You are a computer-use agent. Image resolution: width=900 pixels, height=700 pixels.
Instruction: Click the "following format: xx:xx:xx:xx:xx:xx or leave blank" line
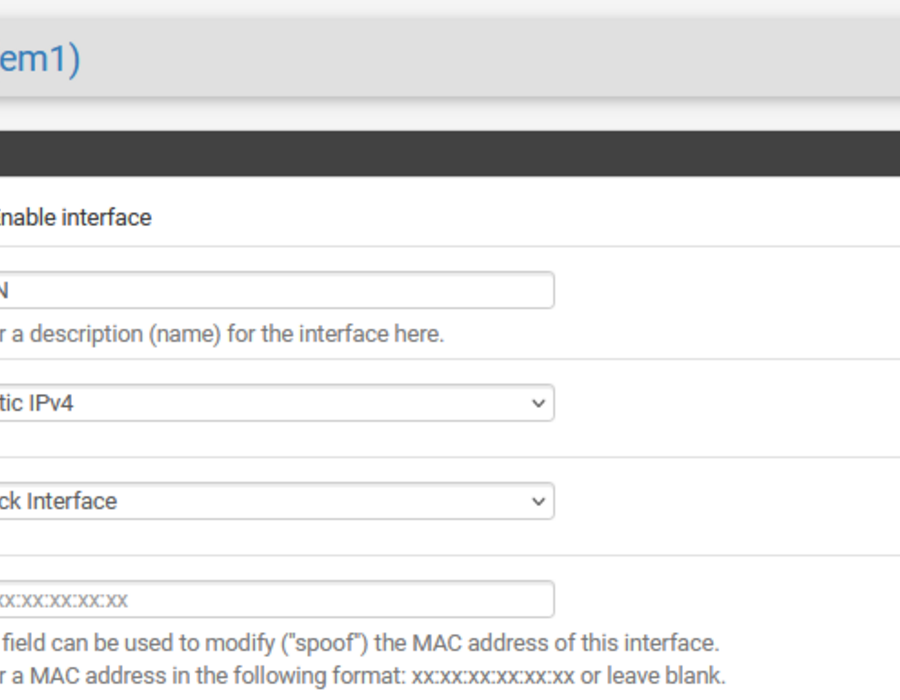(363, 676)
